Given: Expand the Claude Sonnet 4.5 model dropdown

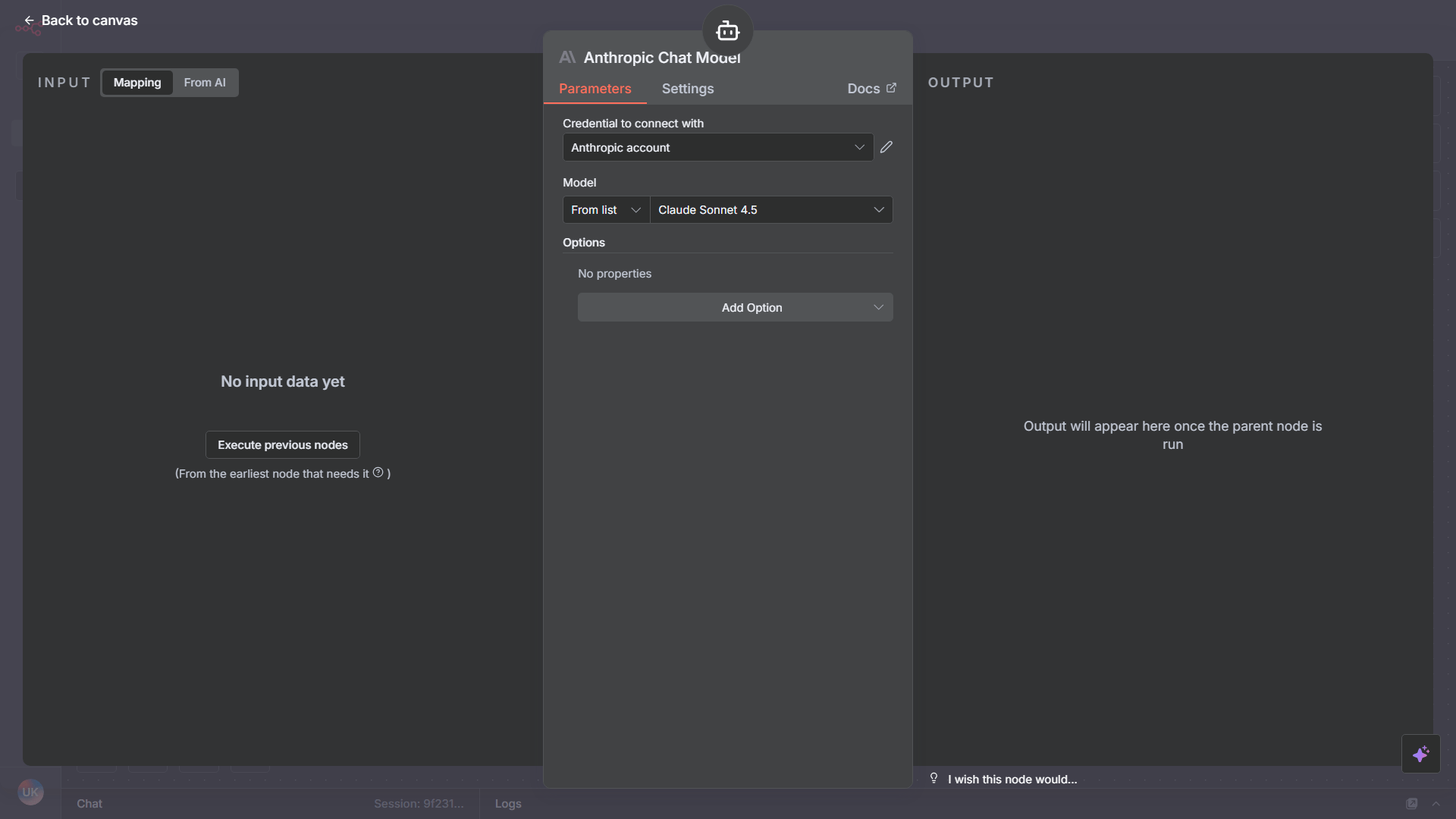Looking at the screenshot, I should tap(770, 210).
